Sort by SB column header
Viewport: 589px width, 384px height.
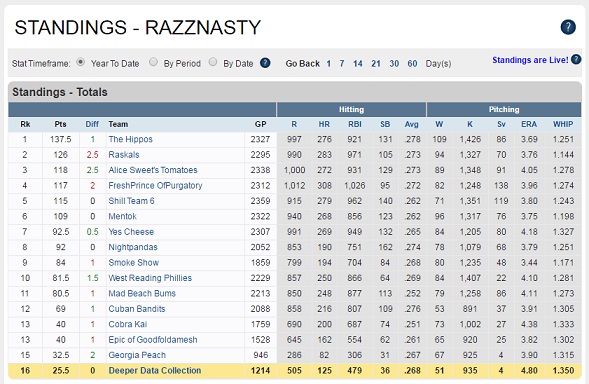click(x=385, y=124)
